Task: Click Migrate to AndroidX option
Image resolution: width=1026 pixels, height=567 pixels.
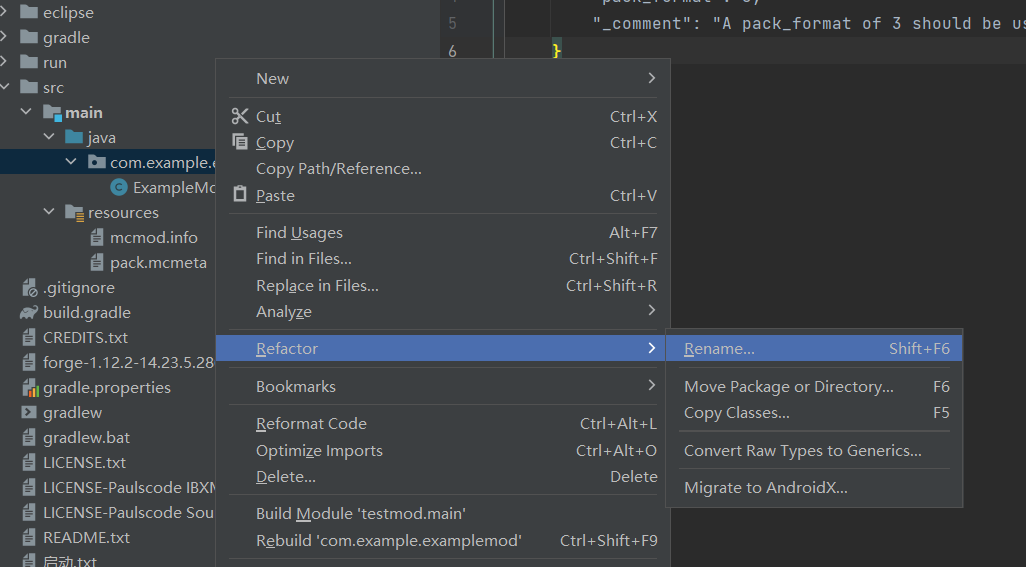Action: pyautogui.click(x=765, y=488)
